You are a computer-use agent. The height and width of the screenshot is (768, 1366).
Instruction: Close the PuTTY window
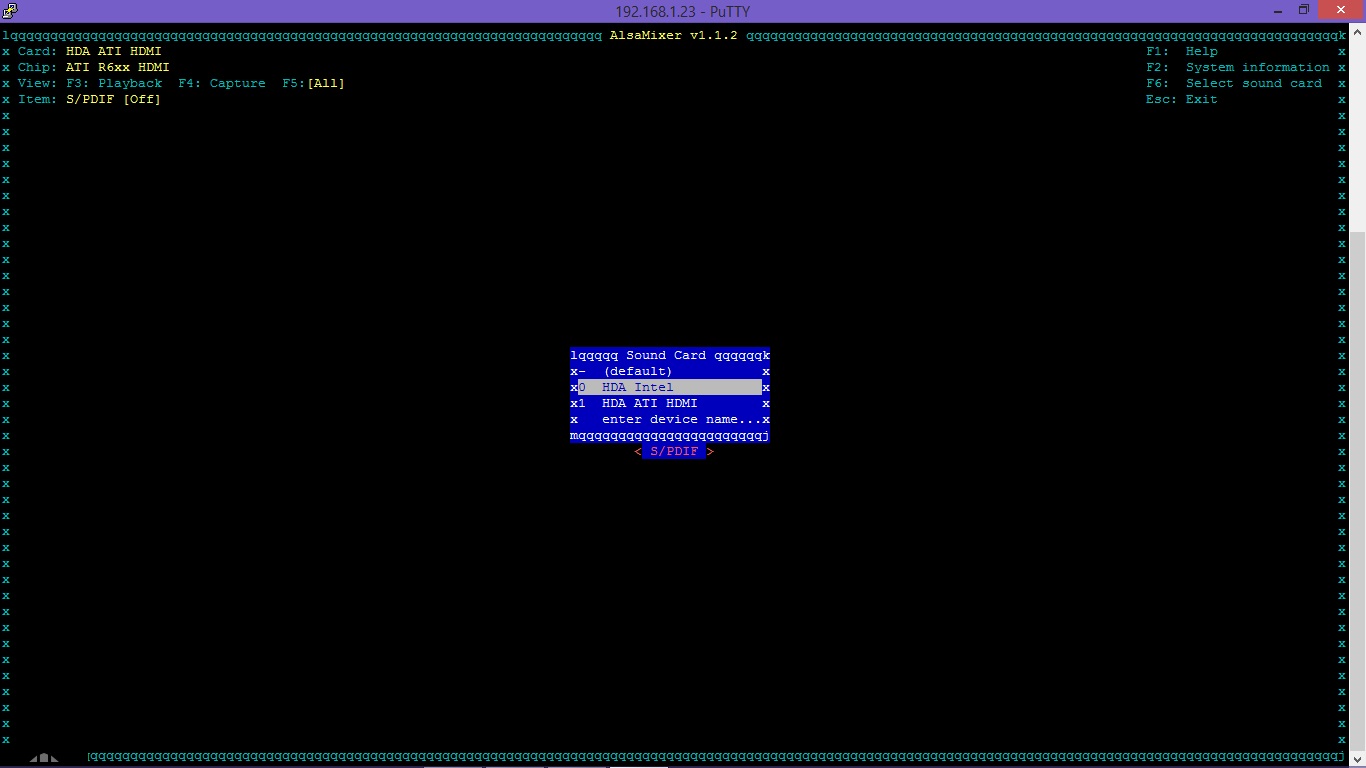(x=1341, y=10)
